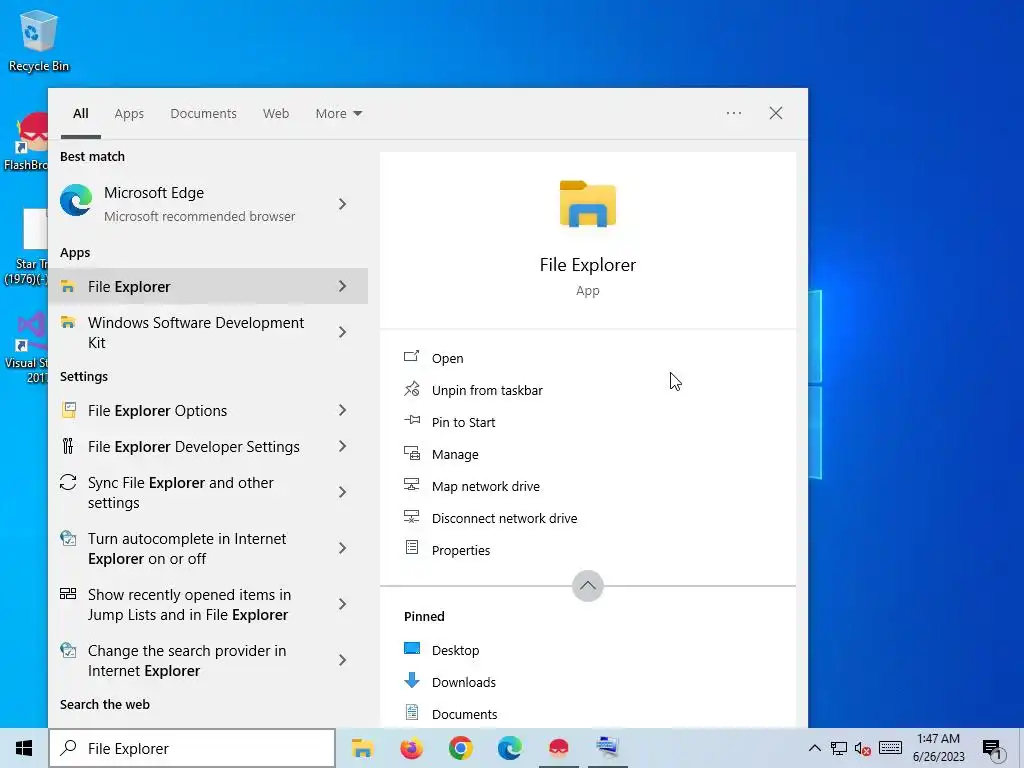Open File Explorer Developer Settings entry
This screenshot has width=1024, height=768.
208,446
